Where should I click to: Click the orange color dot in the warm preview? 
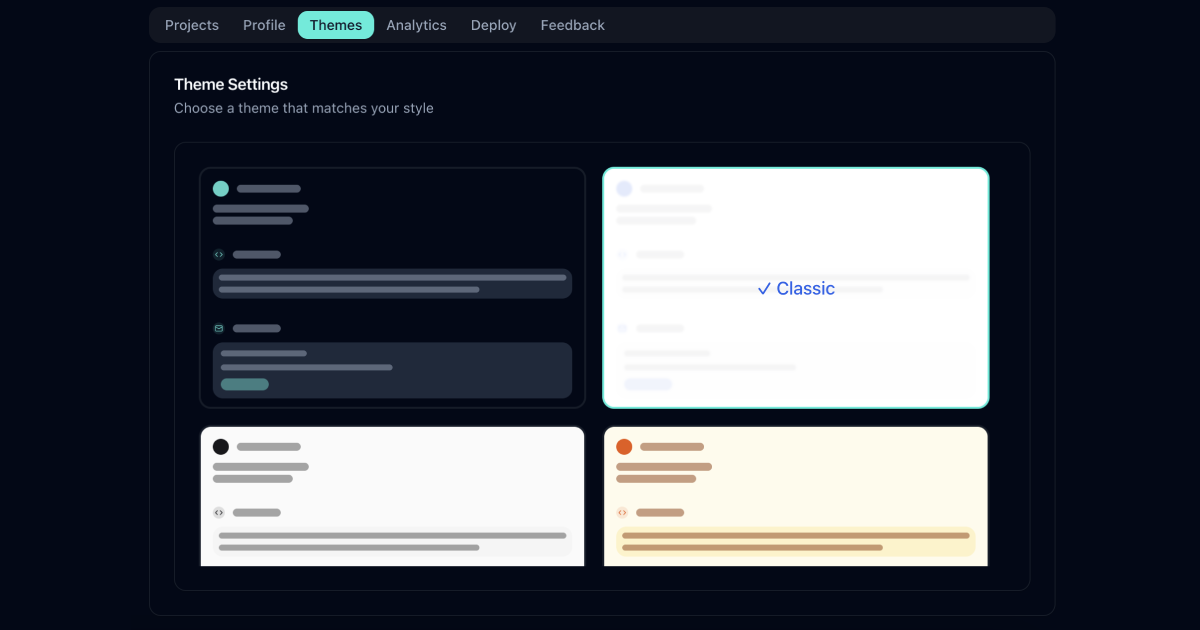pyautogui.click(x=624, y=446)
